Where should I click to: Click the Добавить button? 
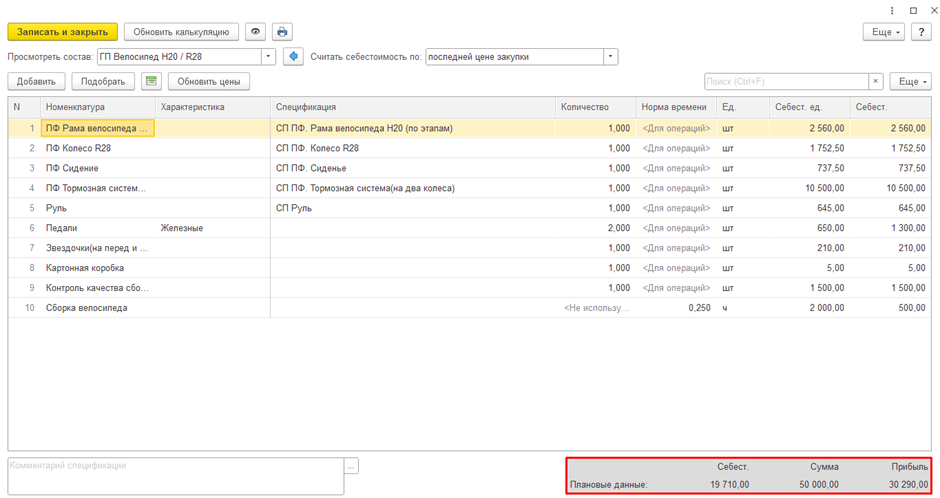36,82
